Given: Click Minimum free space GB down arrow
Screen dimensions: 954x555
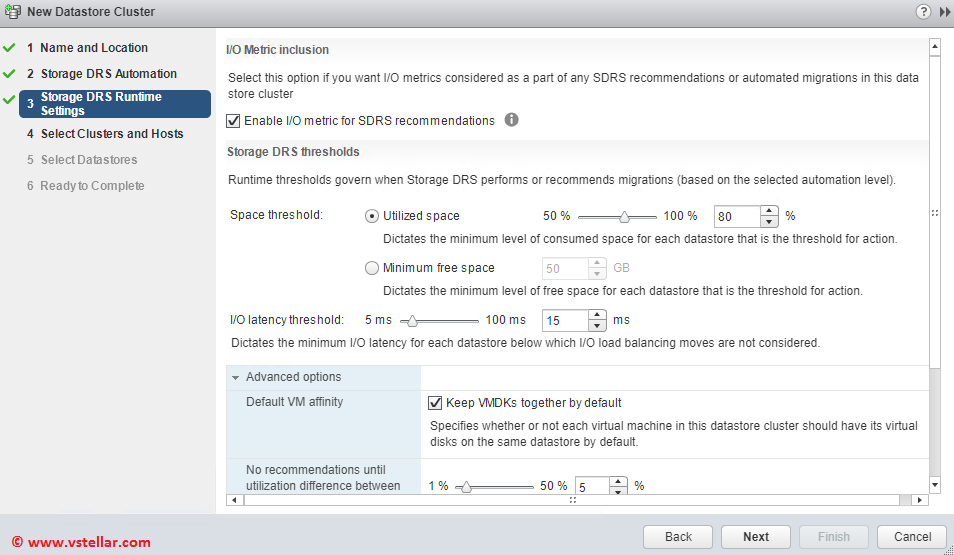Looking at the screenshot, I should pos(597,274).
